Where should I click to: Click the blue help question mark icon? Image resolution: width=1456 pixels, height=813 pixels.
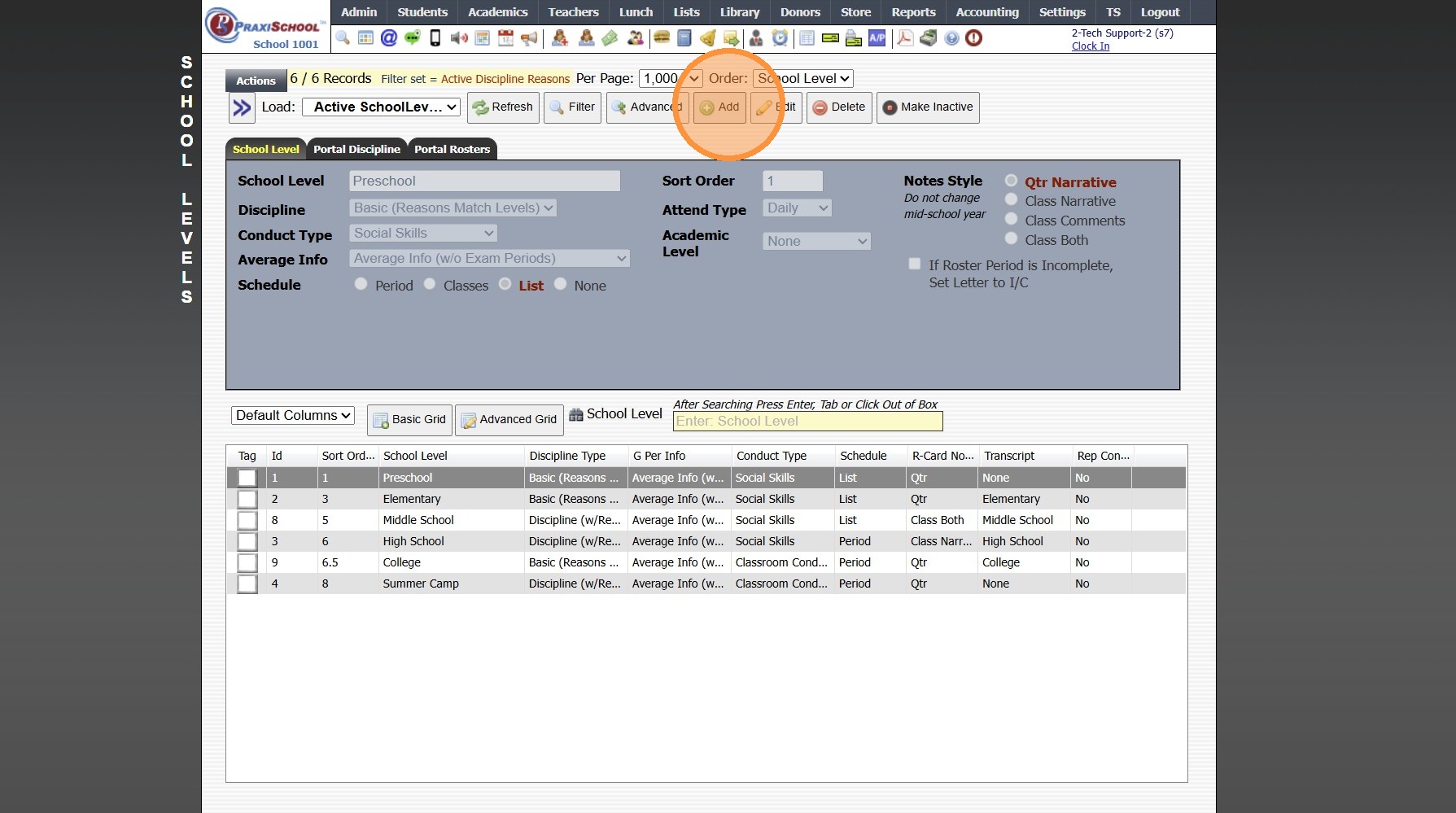click(951, 38)
